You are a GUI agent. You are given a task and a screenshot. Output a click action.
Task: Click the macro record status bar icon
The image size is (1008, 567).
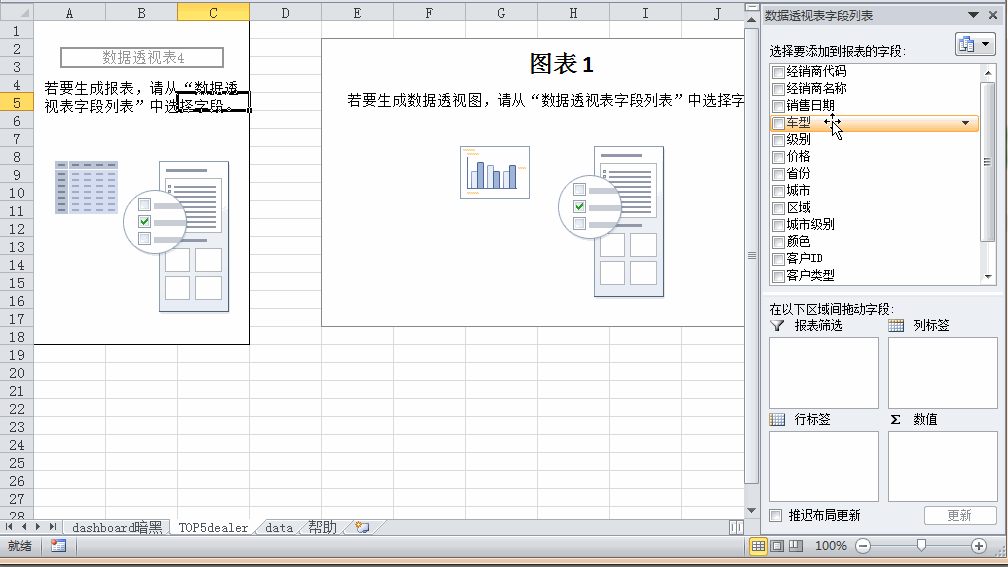pos(58,546)
